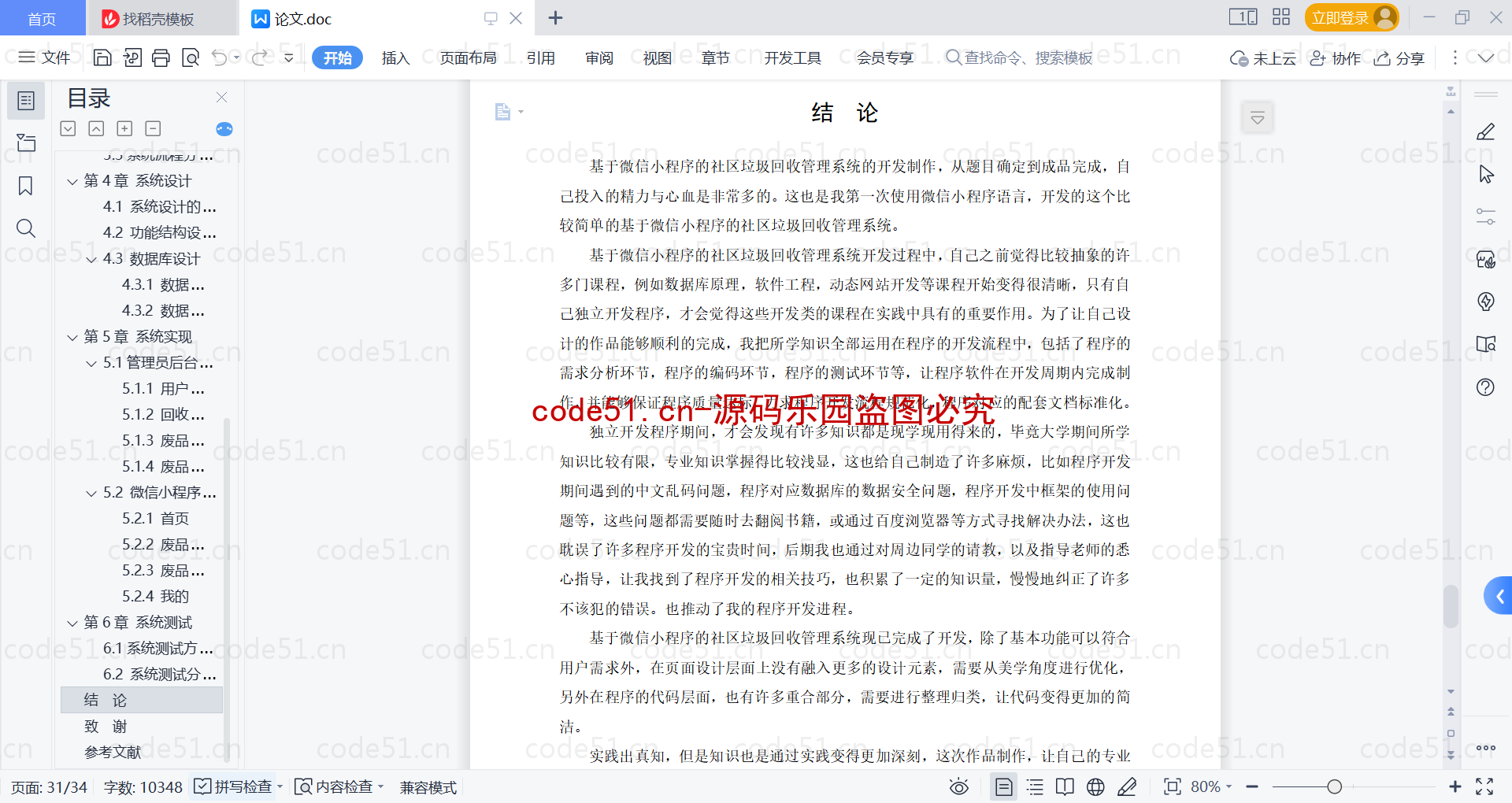Open the 文件 menu
This screenshot has height=803, width=1512.
coord(45,57)
